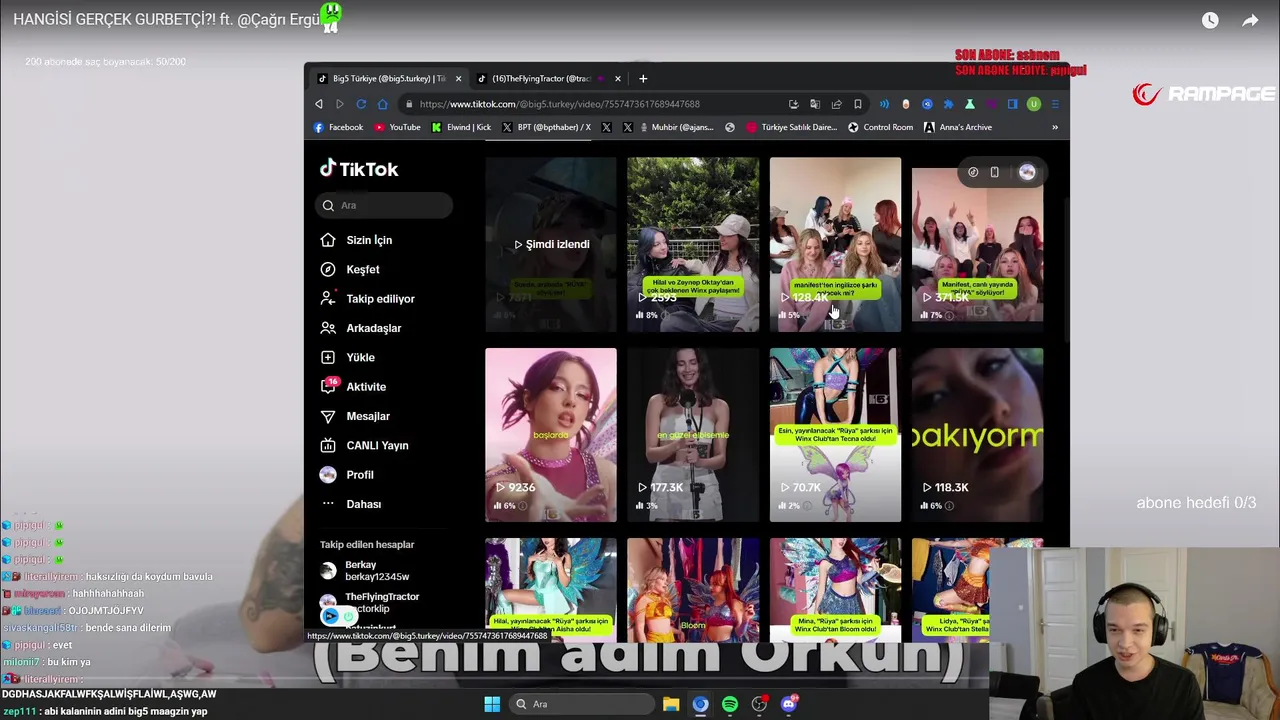Expand the bookmarks bar overflow chevron
This screenshot has height=720, width=1280.
tap(1054, 127)
